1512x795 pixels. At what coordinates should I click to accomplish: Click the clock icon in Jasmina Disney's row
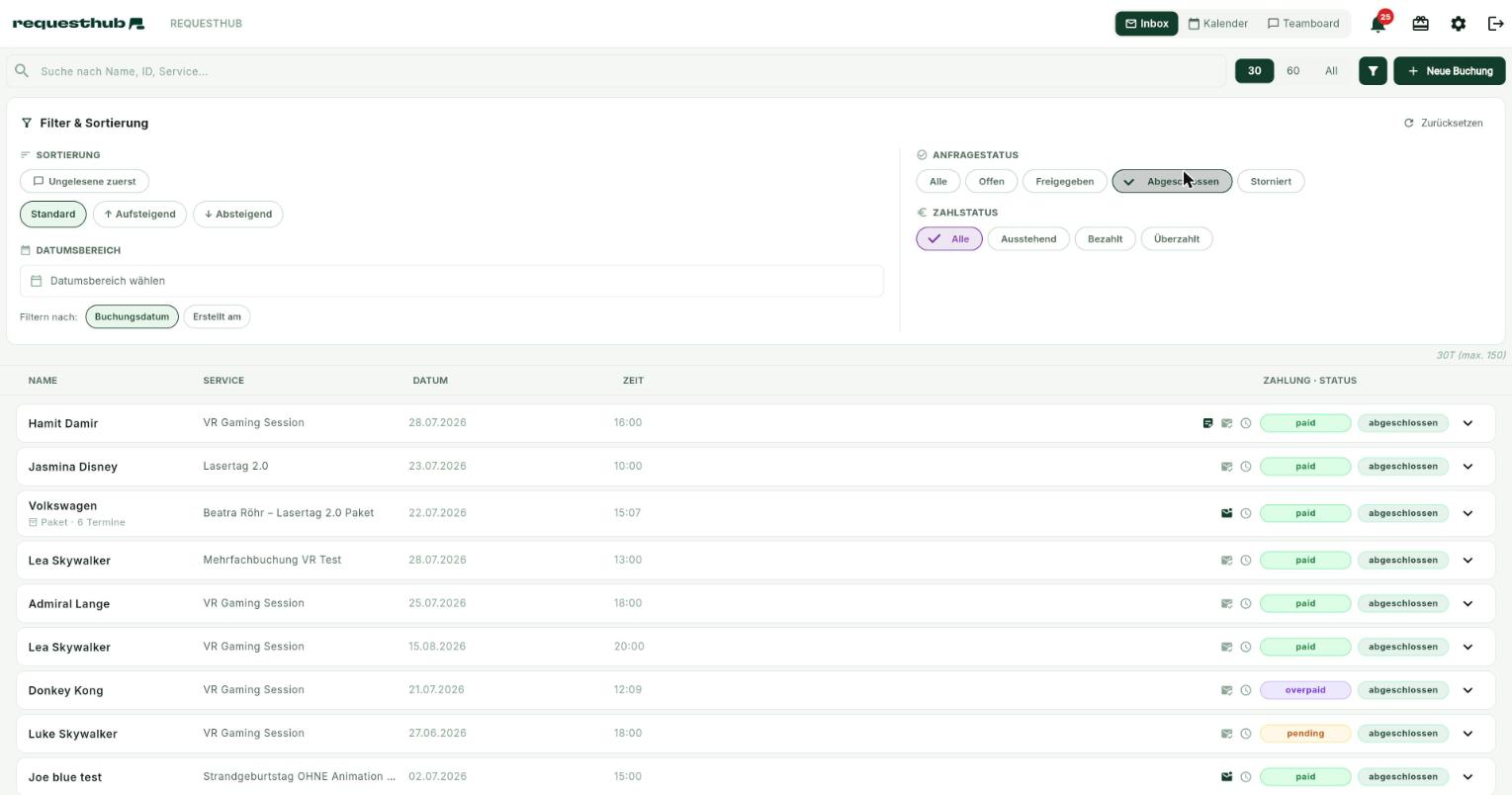[x=1246, y=467]
